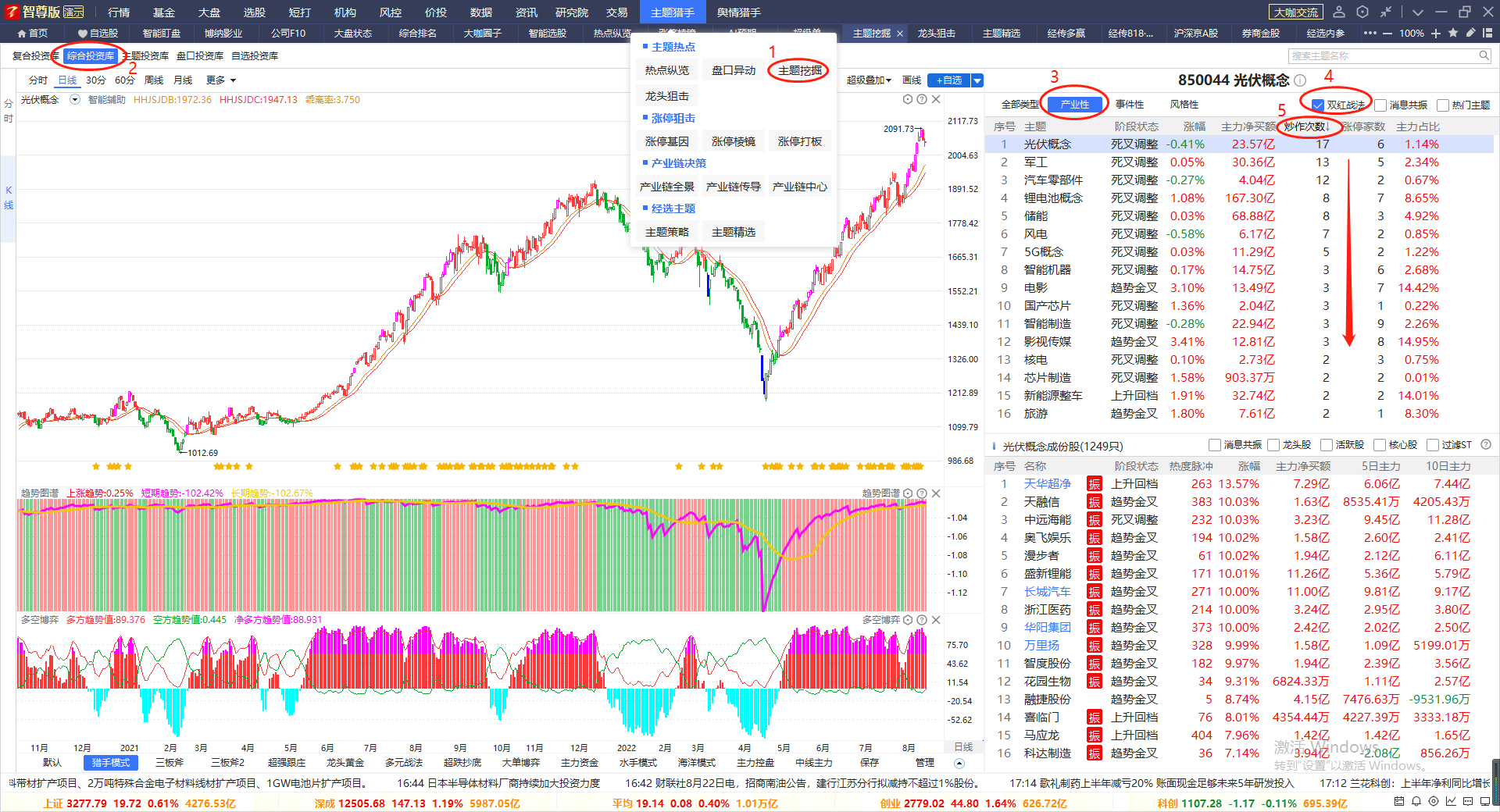The width and height of the screenshot is (1500, 812).
Task: Open the 天华超净 stock link
Action: coord(1048,484)
